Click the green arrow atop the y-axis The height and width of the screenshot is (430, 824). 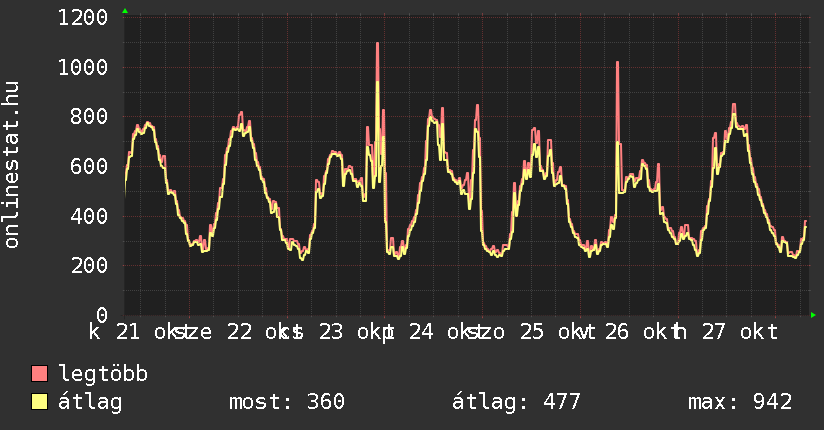[125, 11]
